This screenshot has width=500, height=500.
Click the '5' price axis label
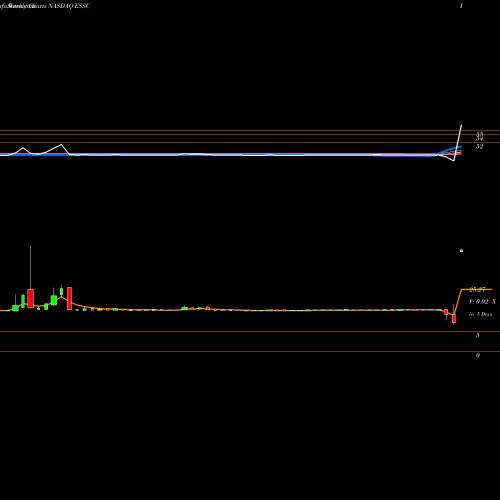[478, 335]
